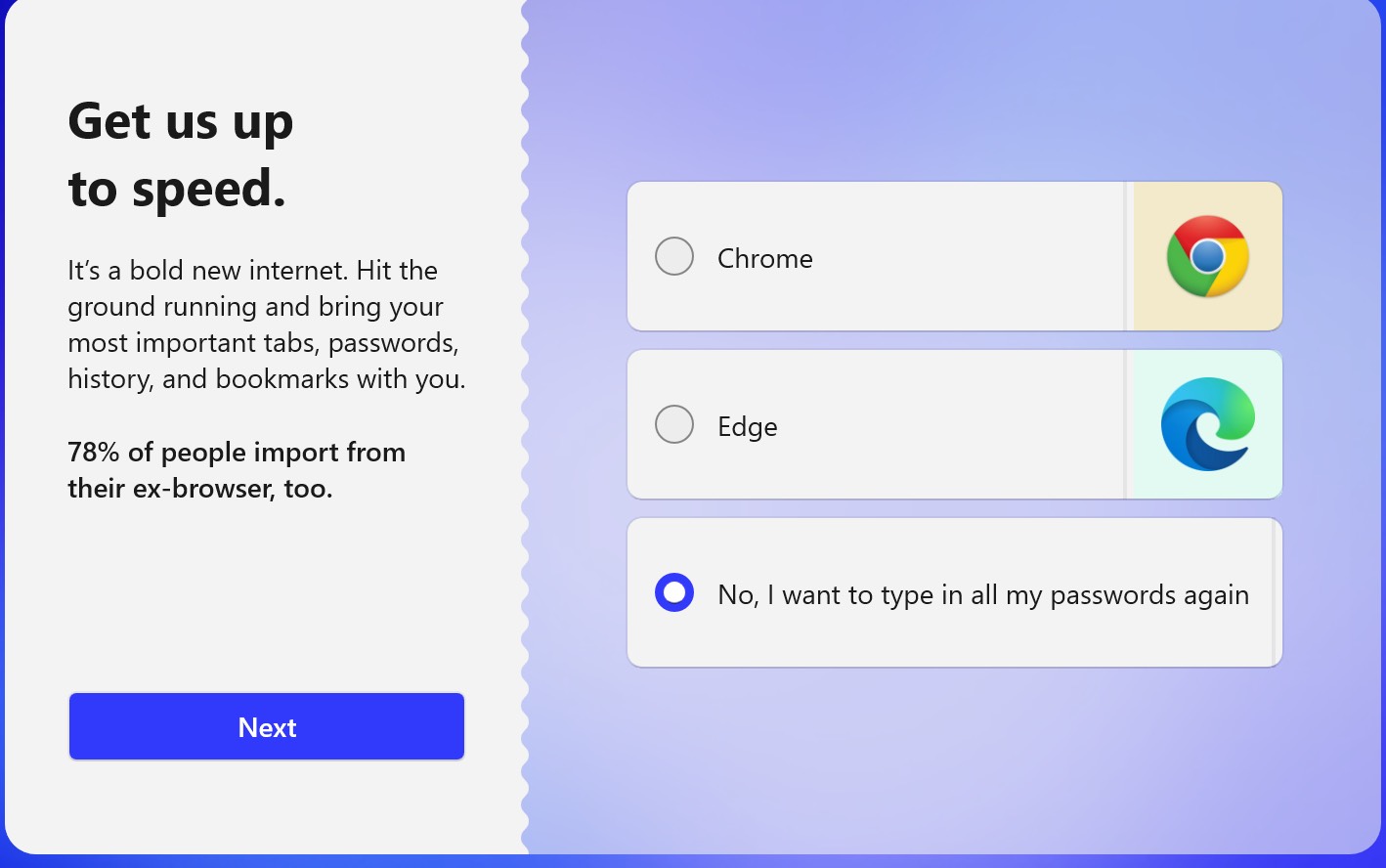Click the blue center of the Chrome logo
Screen dimensions: 1386x868
pos(1208,256)
